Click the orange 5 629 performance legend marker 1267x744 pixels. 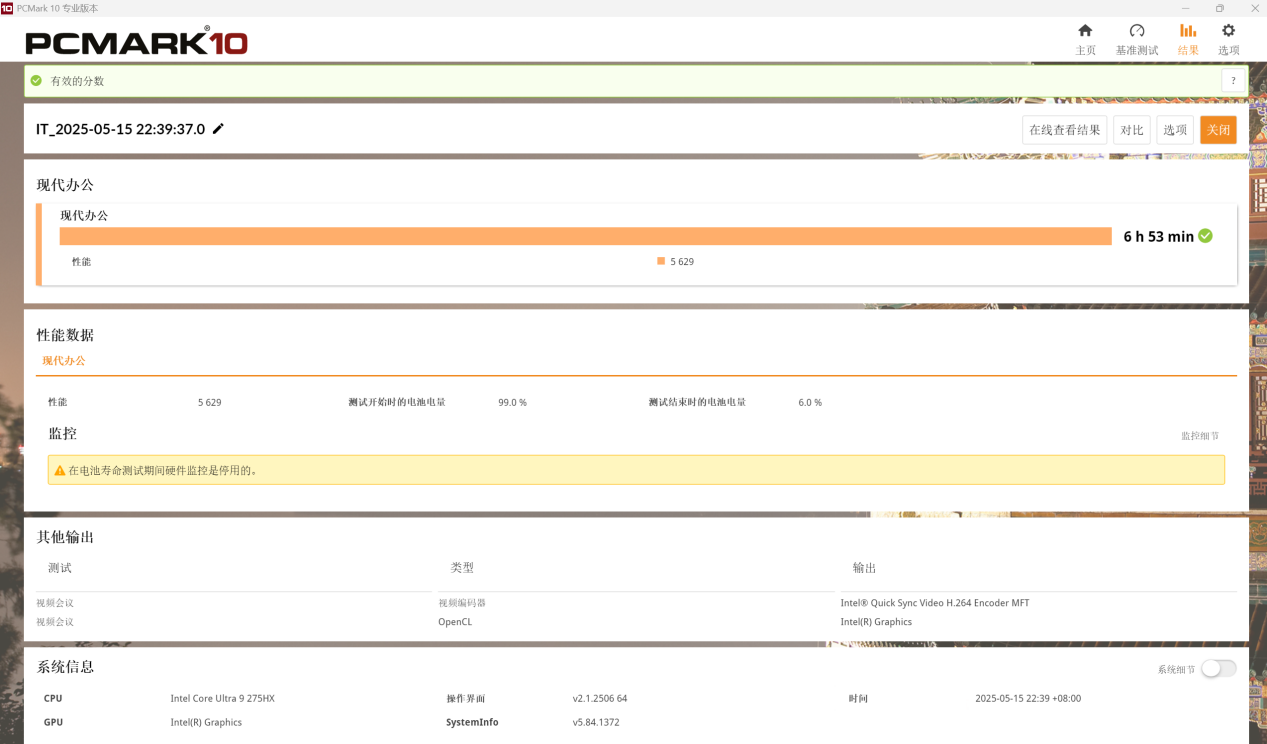661,261
